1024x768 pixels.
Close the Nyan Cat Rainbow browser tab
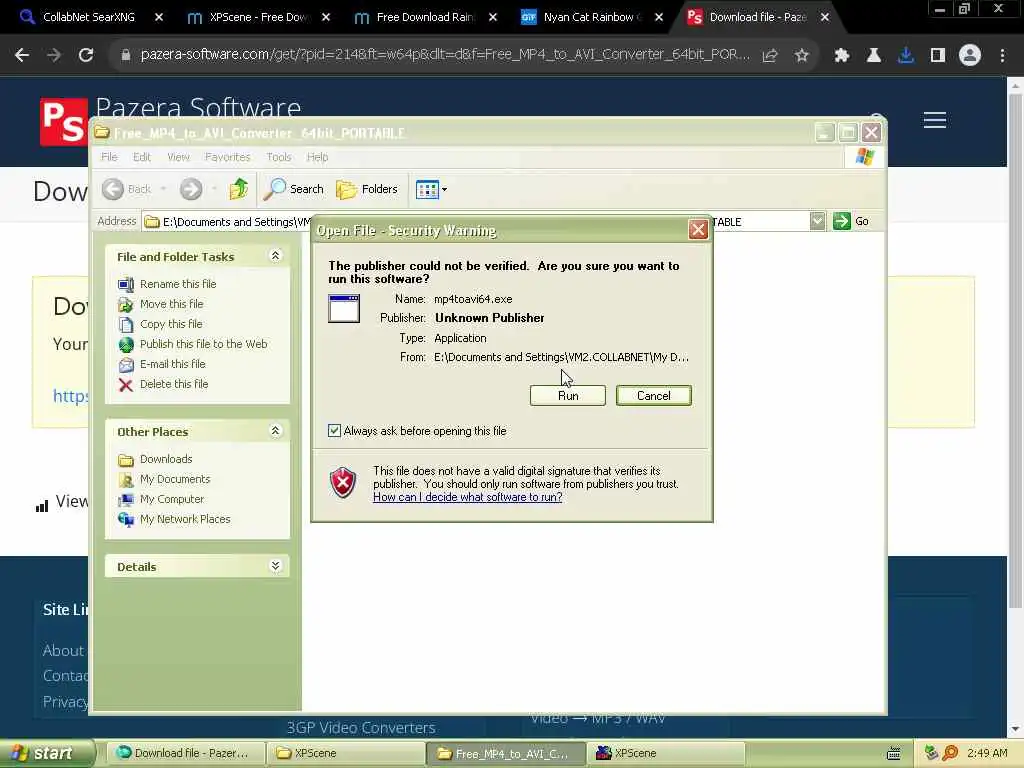coord(659,17)
